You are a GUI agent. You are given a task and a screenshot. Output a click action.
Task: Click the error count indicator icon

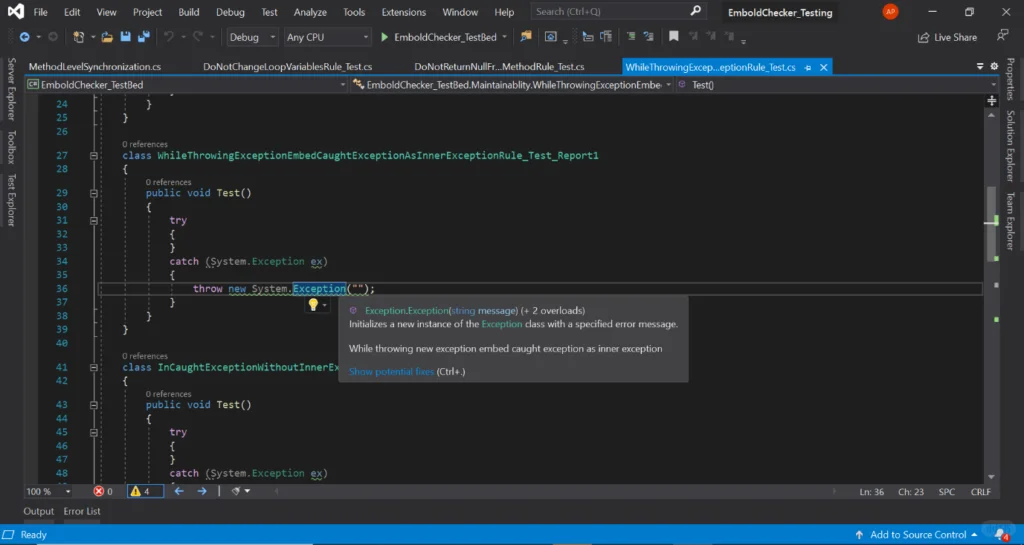pyautogui.click(x=99, y=491)
